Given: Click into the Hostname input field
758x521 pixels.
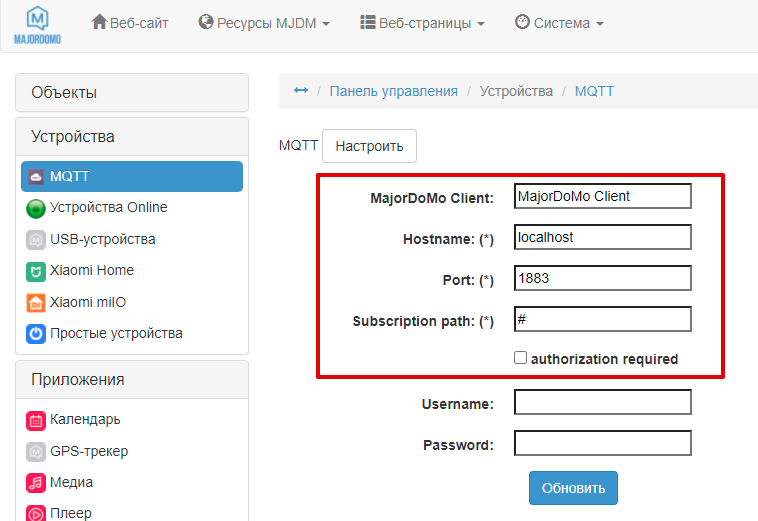Looking at the screenshot, I should pyautogui.click(x=602, y=237).
